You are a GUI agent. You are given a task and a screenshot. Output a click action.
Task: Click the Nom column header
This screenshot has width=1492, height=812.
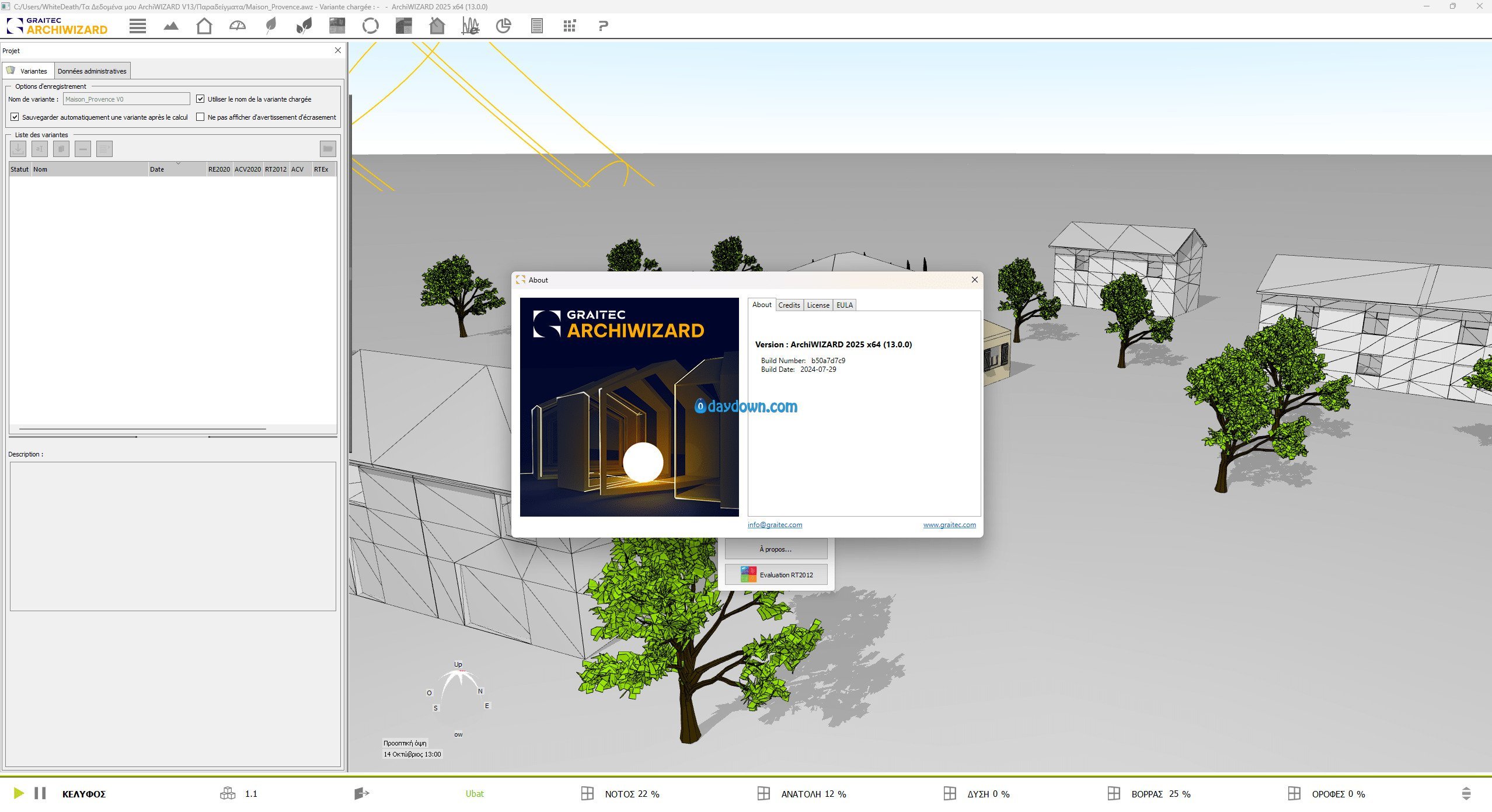click(90, 169)
